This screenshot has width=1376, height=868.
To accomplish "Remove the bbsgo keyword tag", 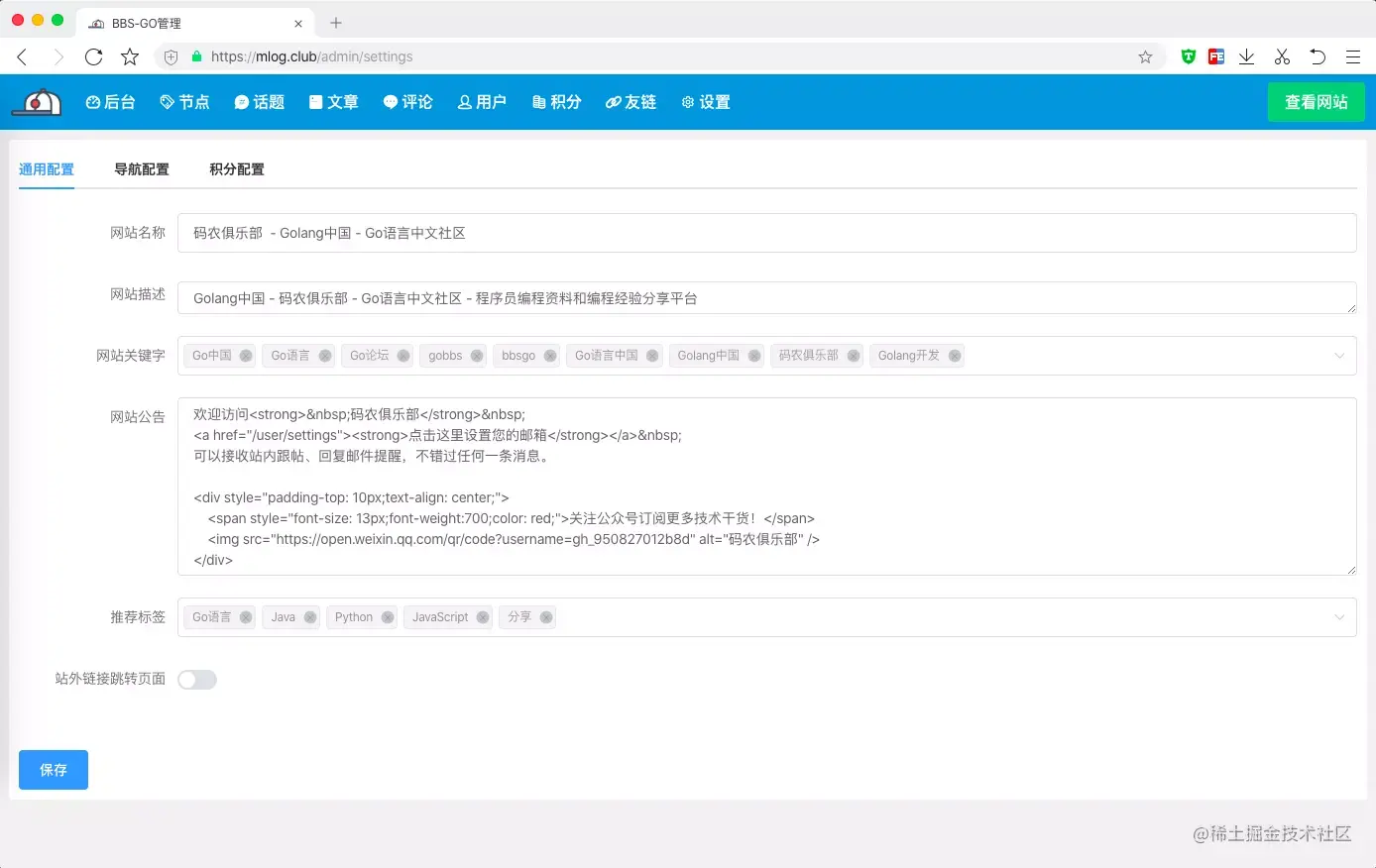I will tap(550, 356).
